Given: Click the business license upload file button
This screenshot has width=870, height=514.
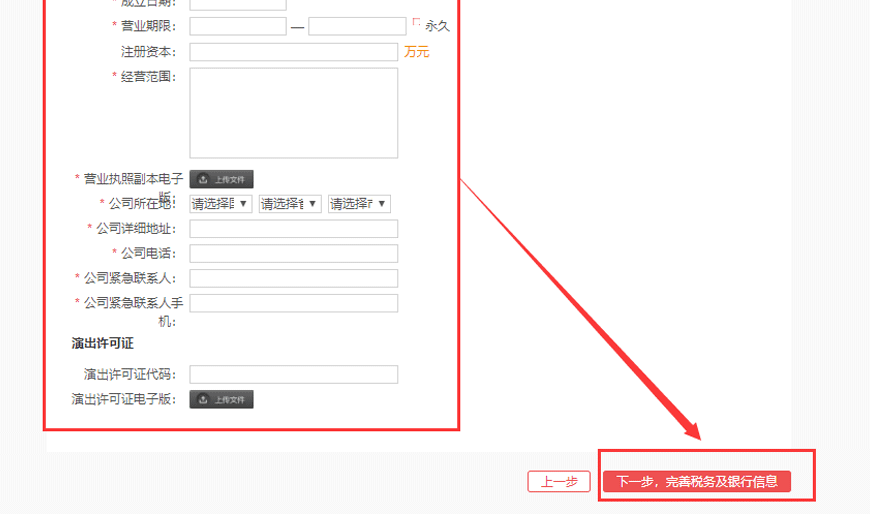Looking at the screenshot, I should (x=221, y=179).
